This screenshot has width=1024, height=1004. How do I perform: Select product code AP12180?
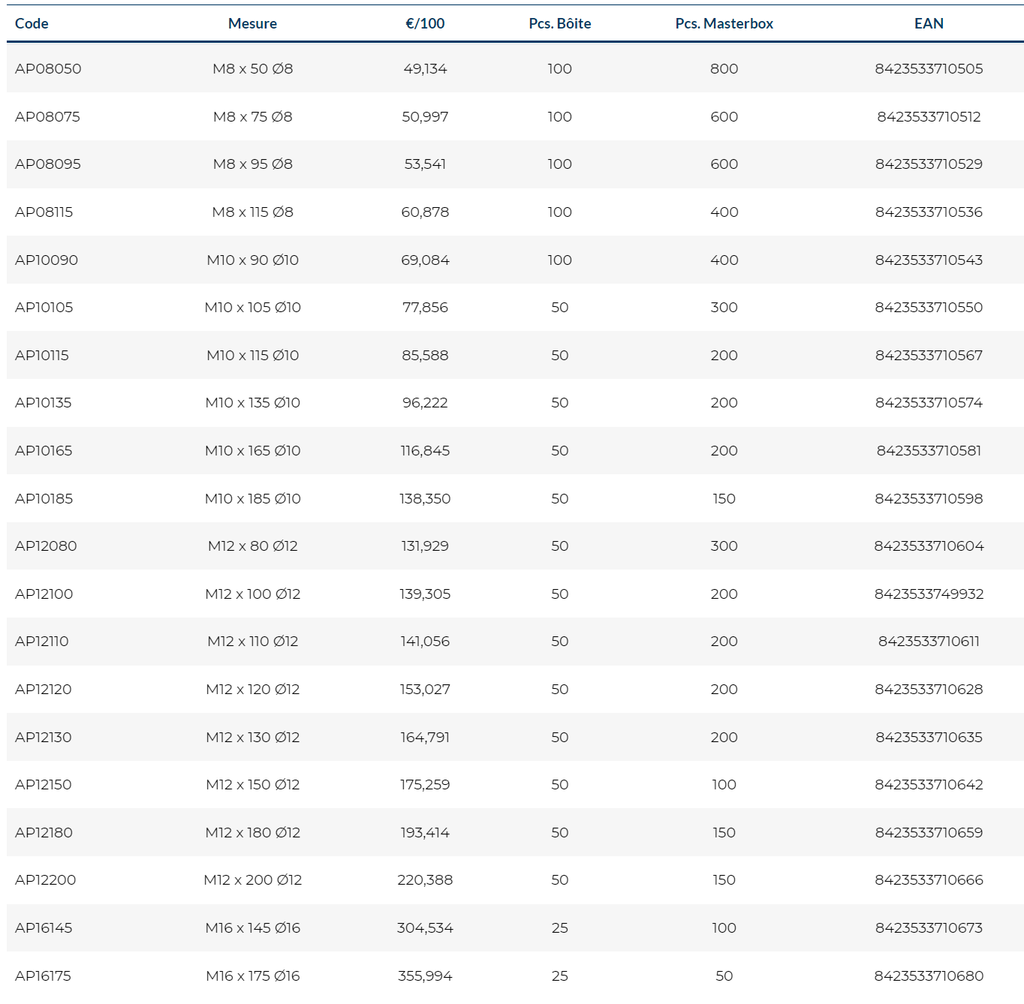coord(44,832)
